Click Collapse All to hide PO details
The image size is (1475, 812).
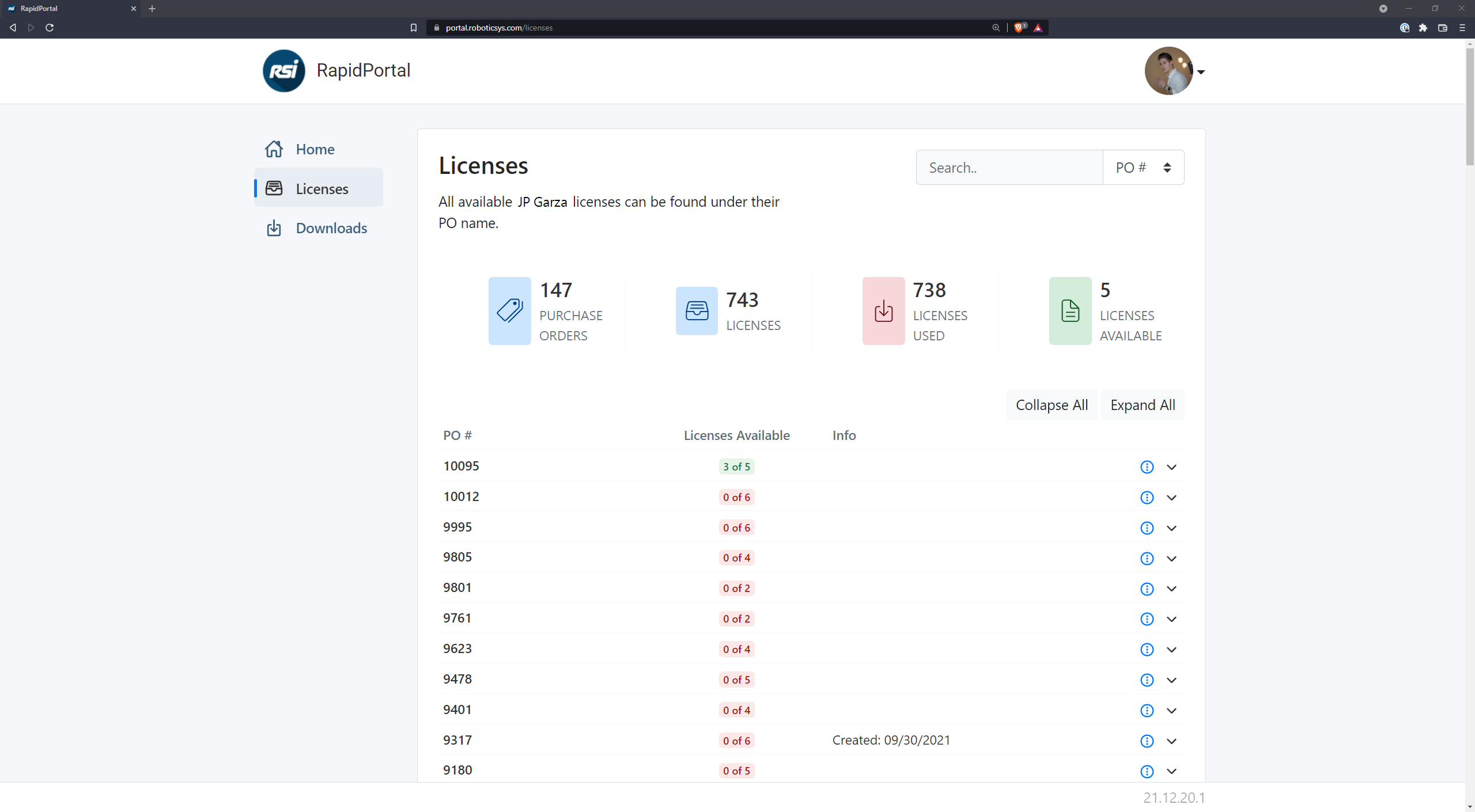point(1052,405)
